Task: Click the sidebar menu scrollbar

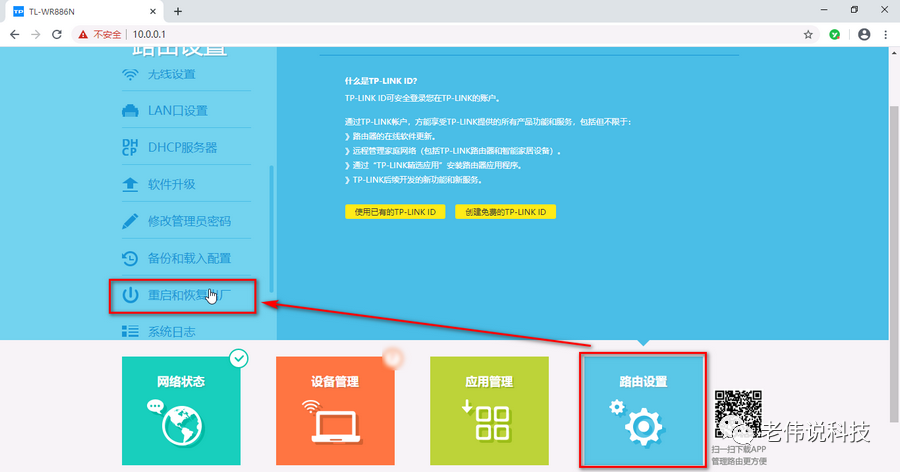Action: tap(271, 230)
